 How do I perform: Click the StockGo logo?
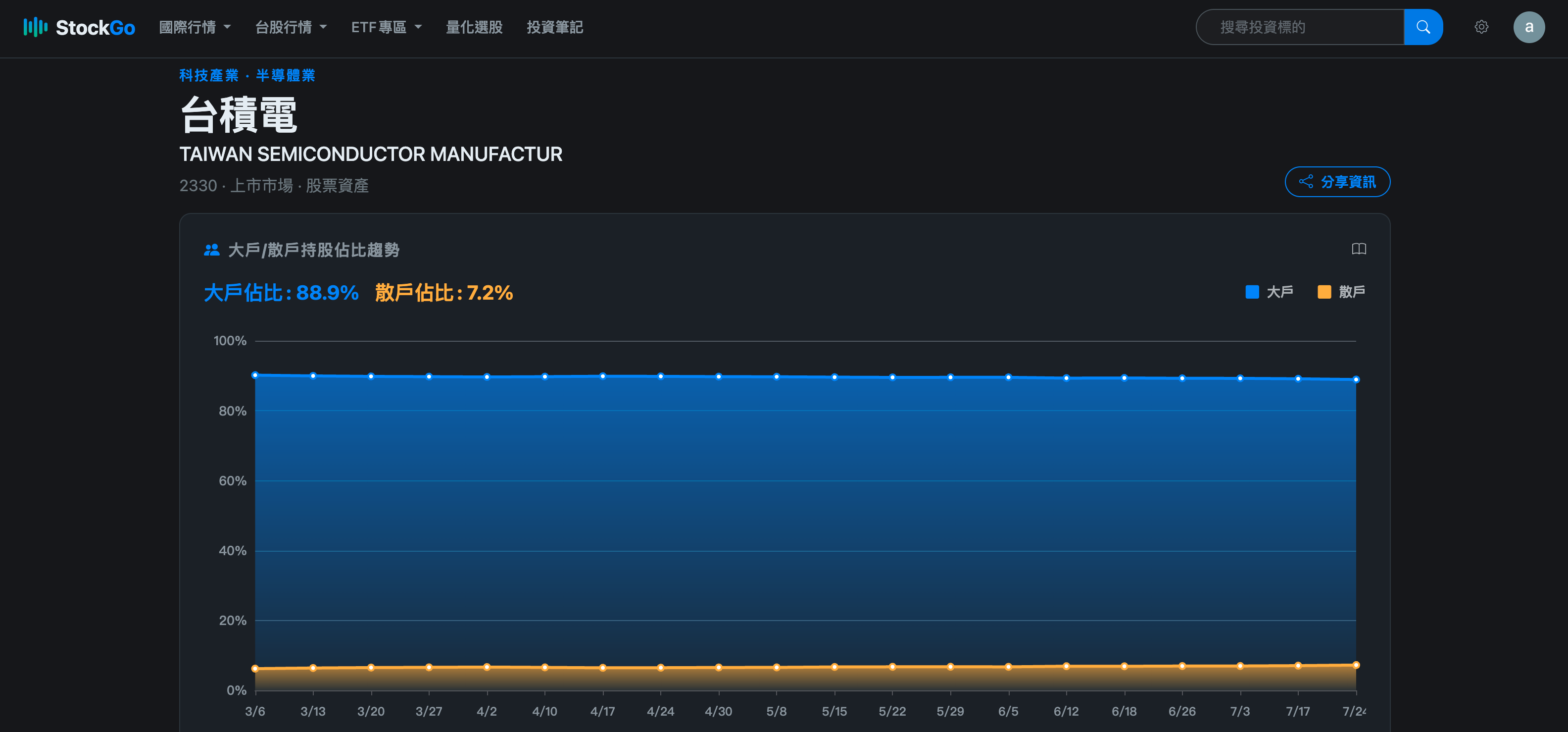click(x=79, y=27)
